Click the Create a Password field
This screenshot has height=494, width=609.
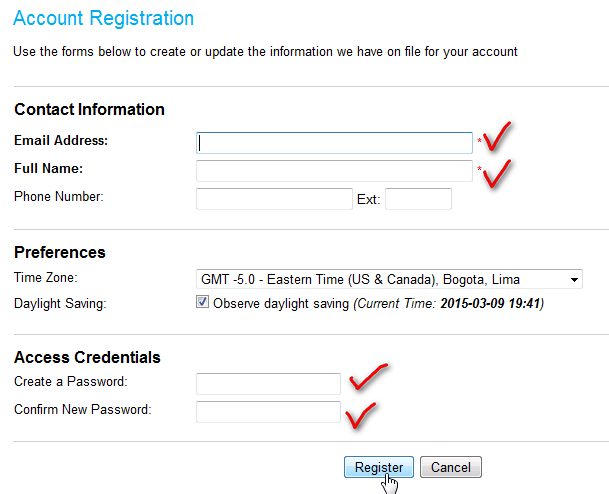coord(268,384)
